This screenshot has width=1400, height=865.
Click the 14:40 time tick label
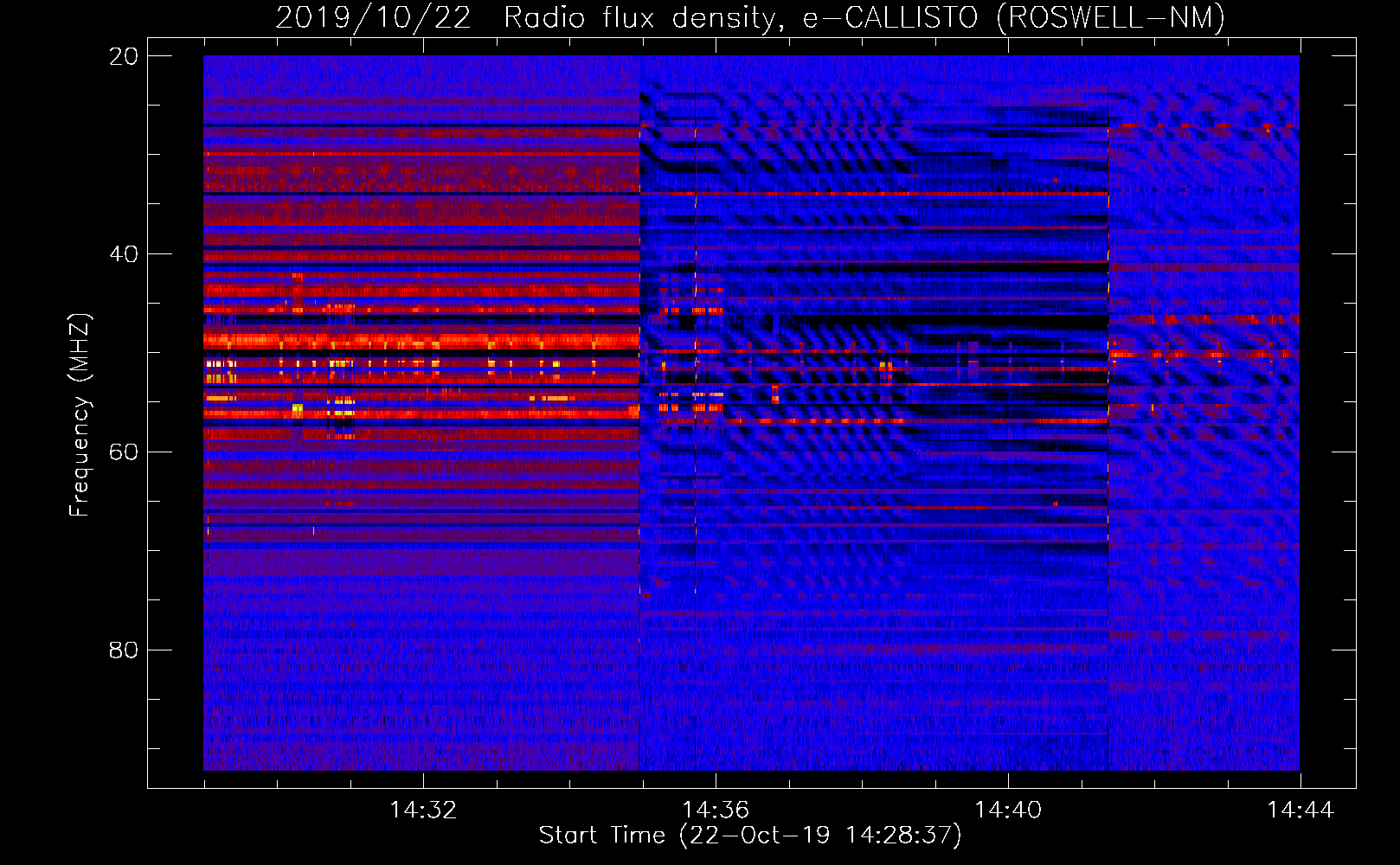[1008, 811]
